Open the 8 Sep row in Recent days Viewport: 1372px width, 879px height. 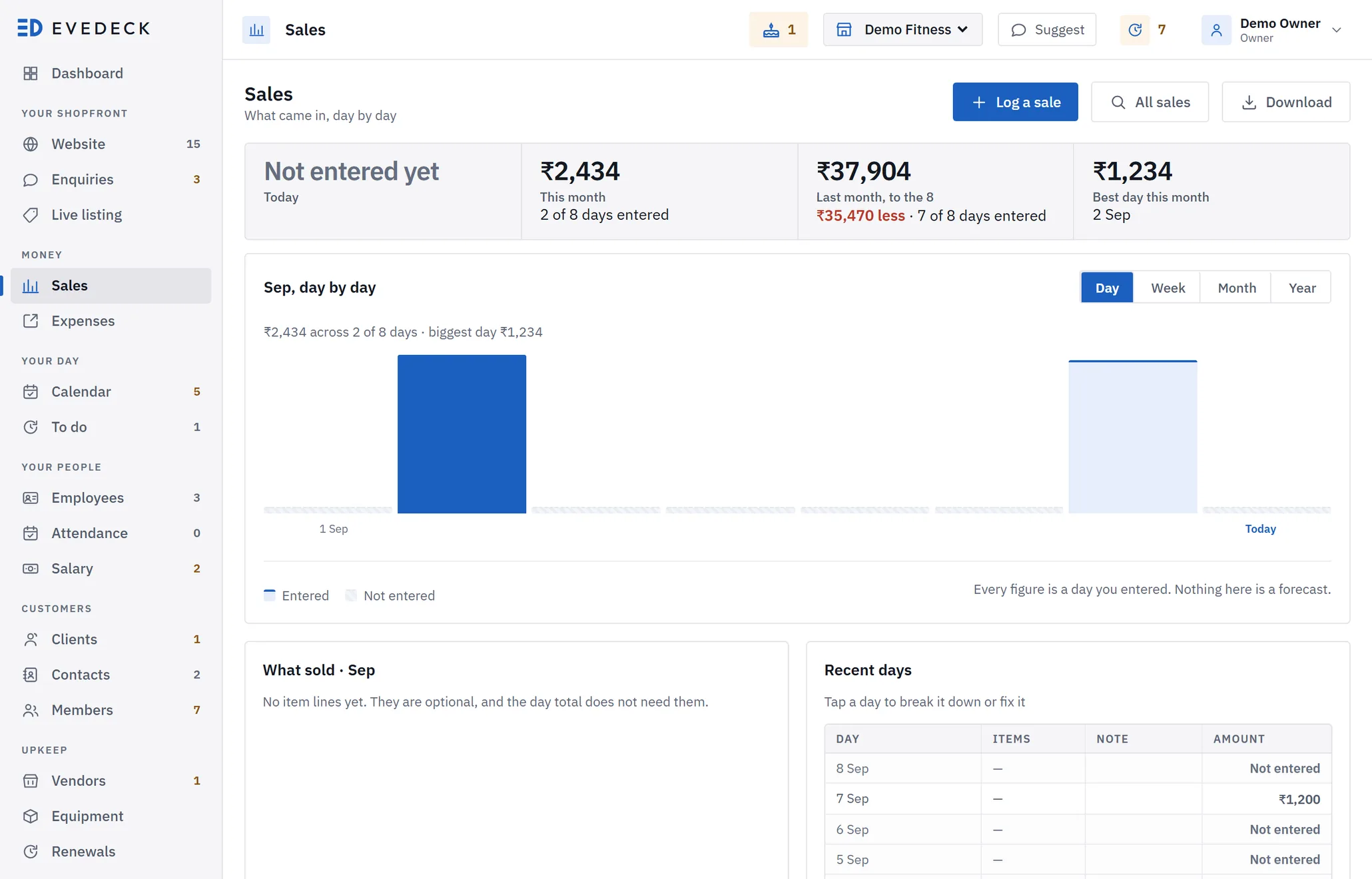pos(1078,768)
